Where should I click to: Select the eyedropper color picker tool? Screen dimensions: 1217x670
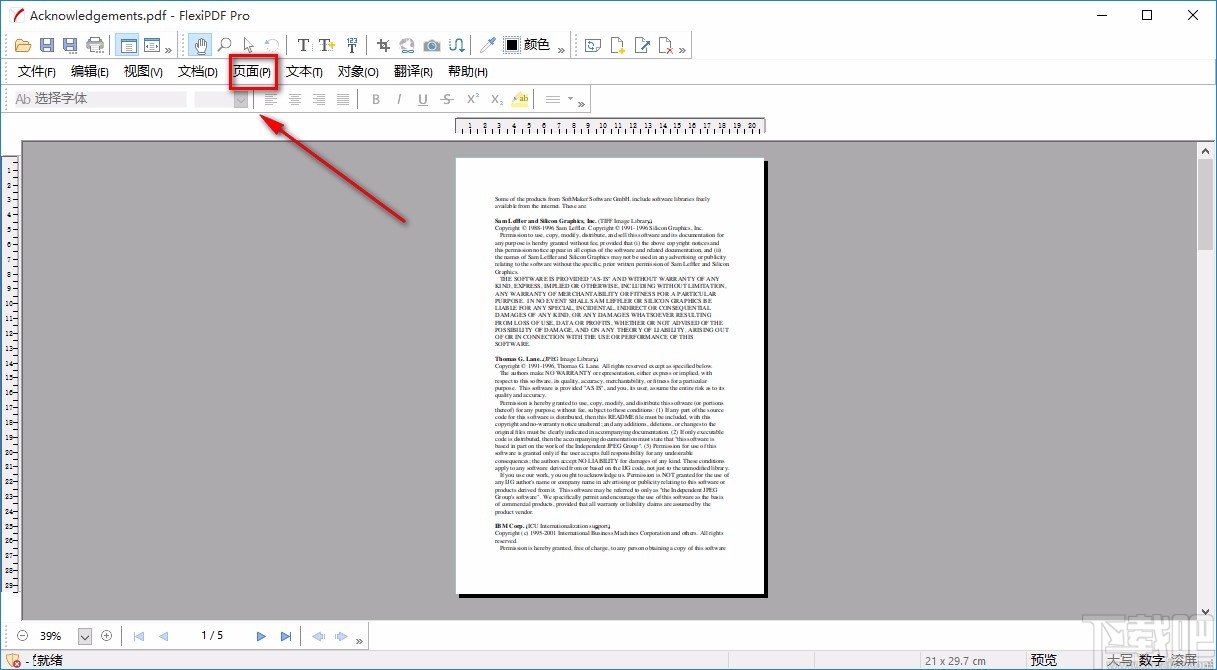point(487,45)
